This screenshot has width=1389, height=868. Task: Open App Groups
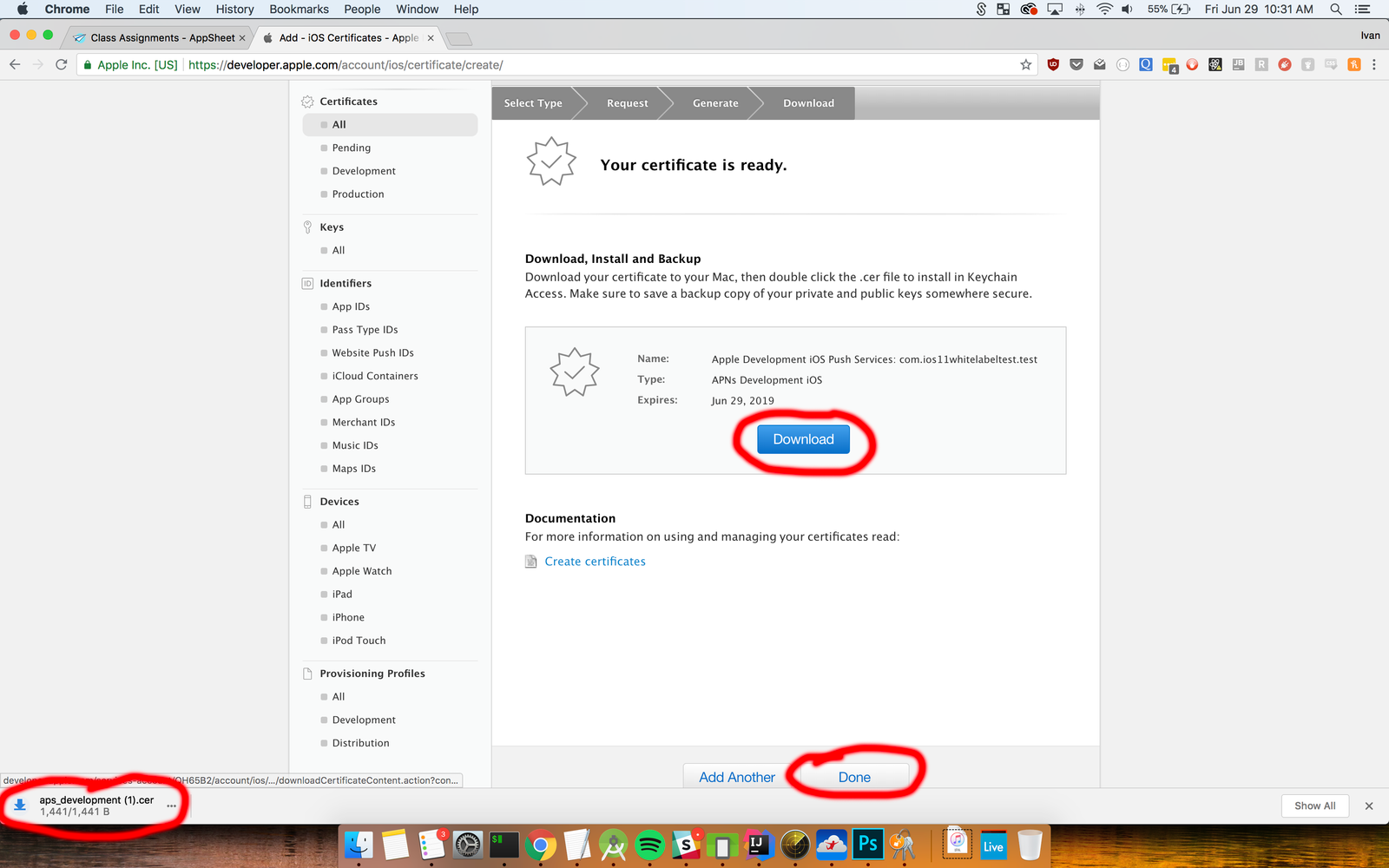[360, 399]
